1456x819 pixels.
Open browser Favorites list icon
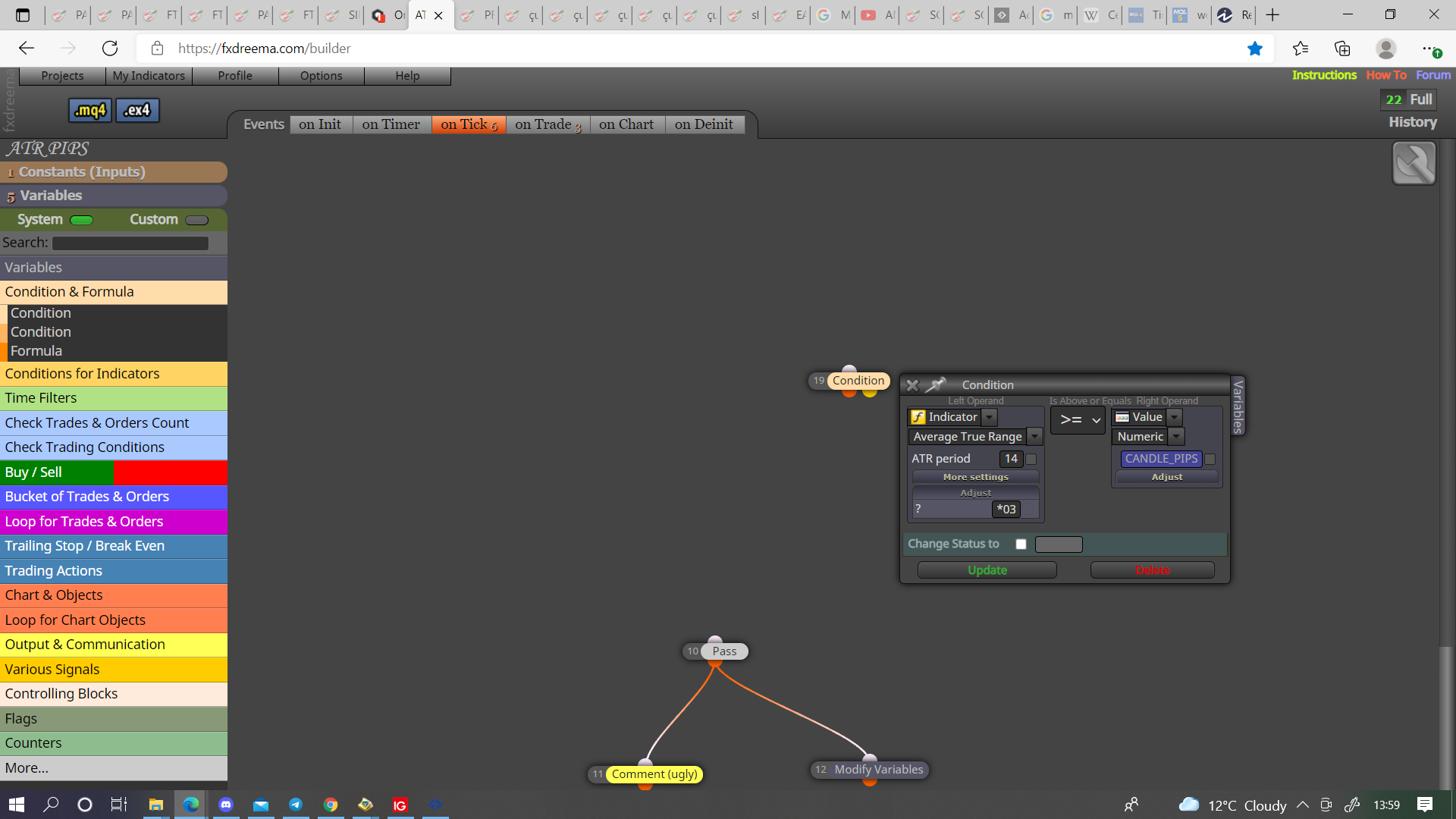click(1301, 49)
